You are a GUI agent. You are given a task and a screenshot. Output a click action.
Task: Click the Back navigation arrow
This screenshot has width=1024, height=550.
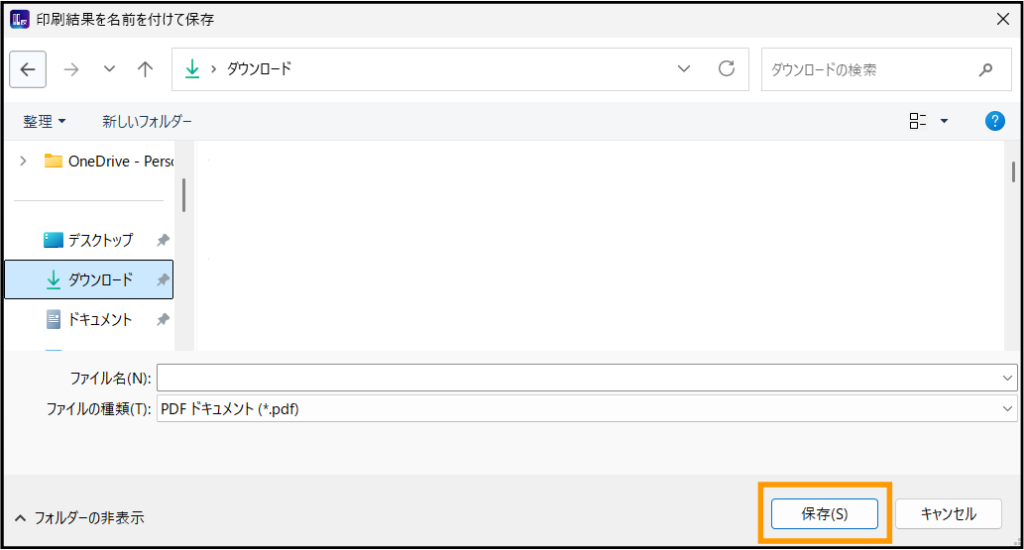(x=27, y=69)
